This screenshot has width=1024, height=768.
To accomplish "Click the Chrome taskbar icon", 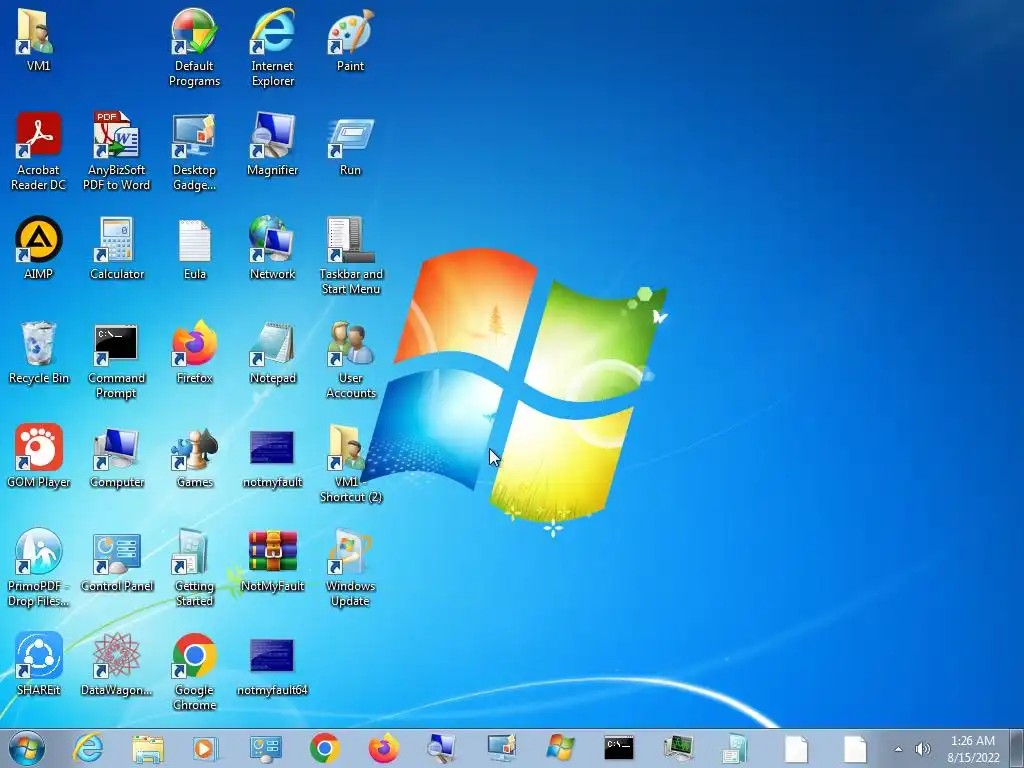I will click(325, 748).
